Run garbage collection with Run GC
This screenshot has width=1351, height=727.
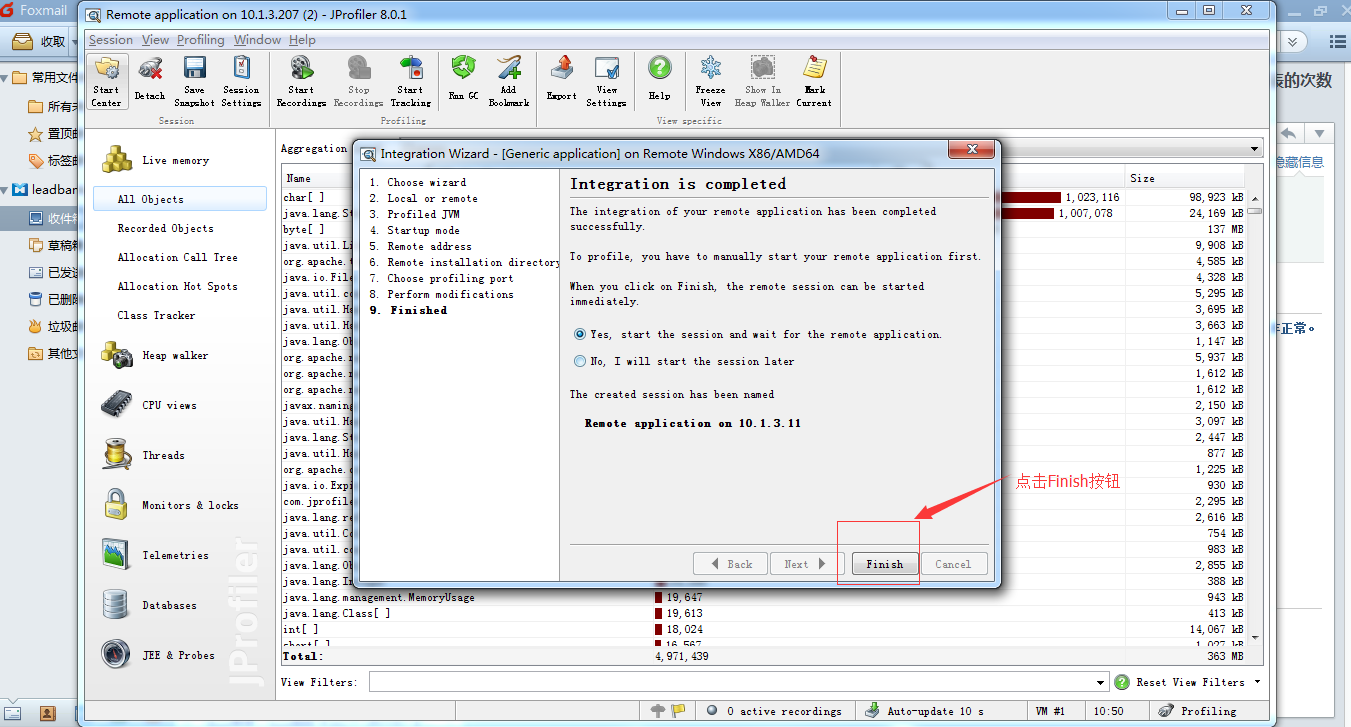click(463, 80)
